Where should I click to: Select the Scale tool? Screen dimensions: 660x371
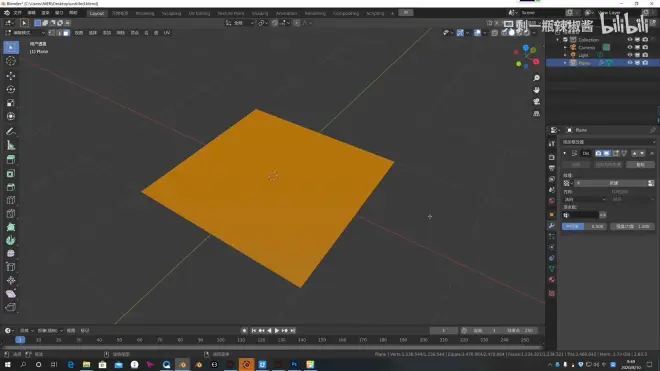pyautogui.click(x=11, y=103)
